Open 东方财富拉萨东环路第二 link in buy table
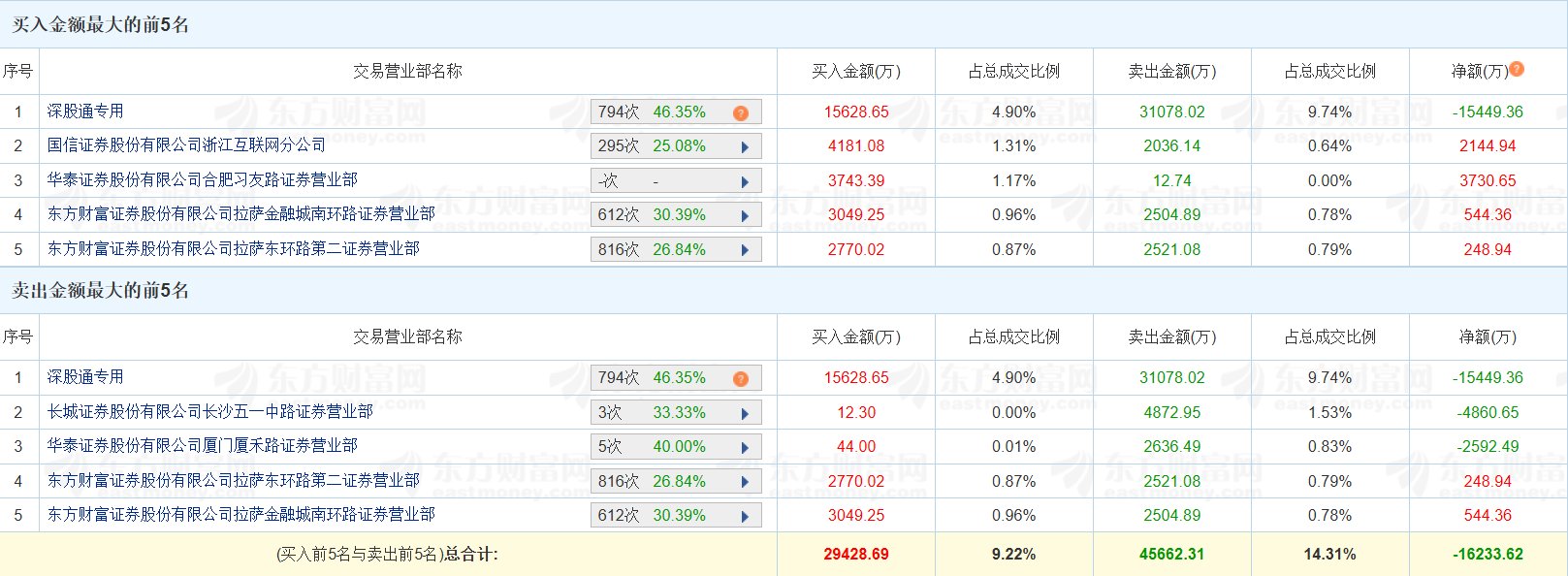The height and width of the screenshot is (576, 1568). tap(233, 249)
